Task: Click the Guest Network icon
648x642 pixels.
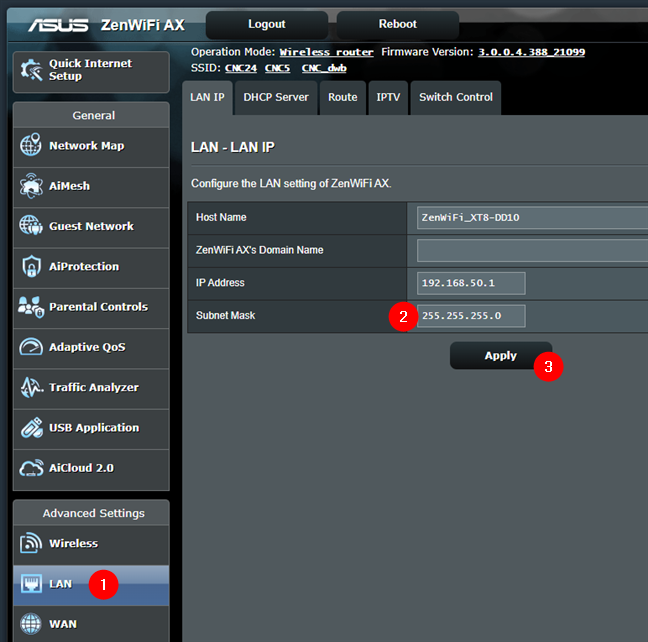Action: (x=31, y=225)
